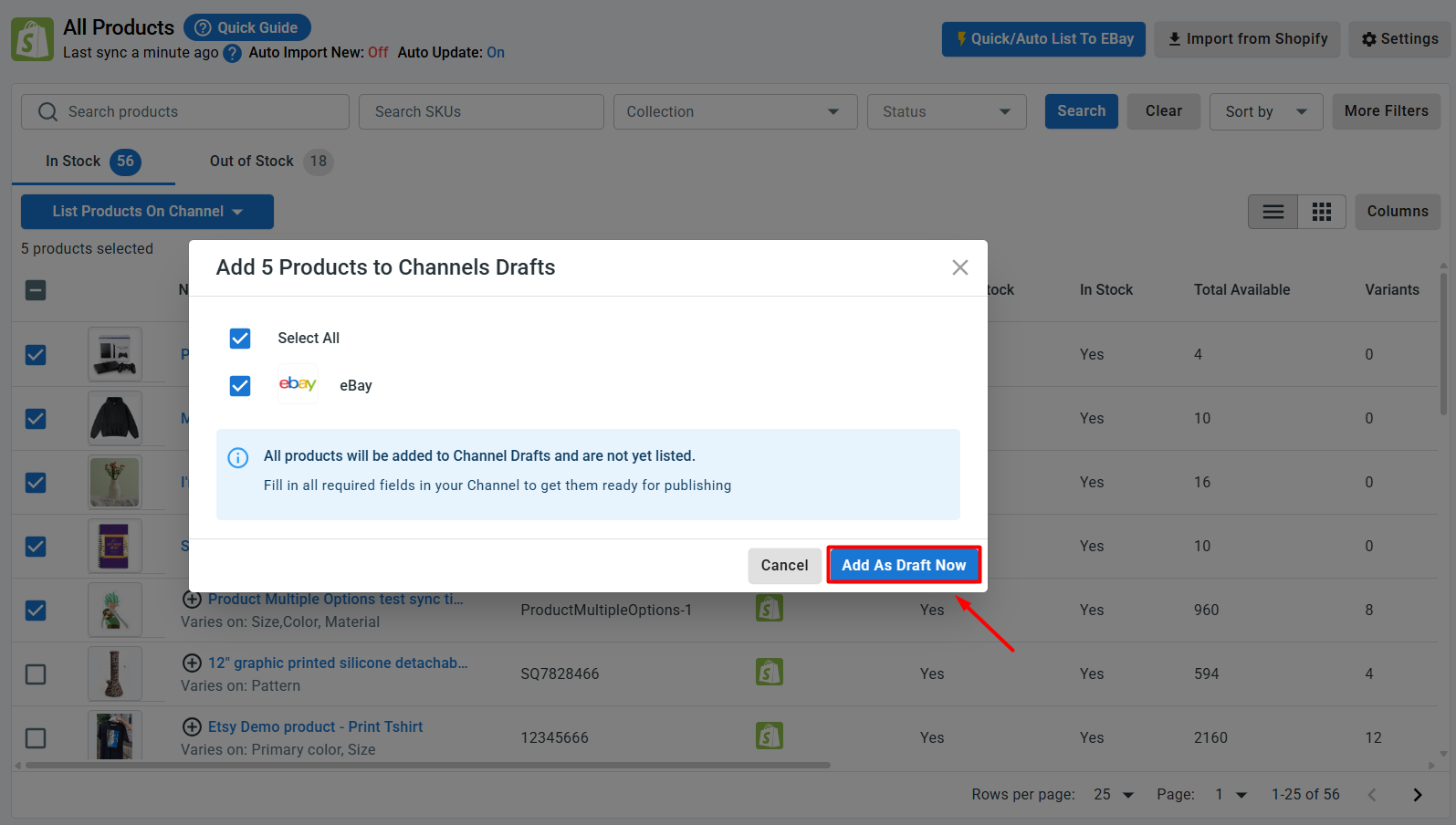Uncheck the flower vase product checkbox

tap(36, 482)
